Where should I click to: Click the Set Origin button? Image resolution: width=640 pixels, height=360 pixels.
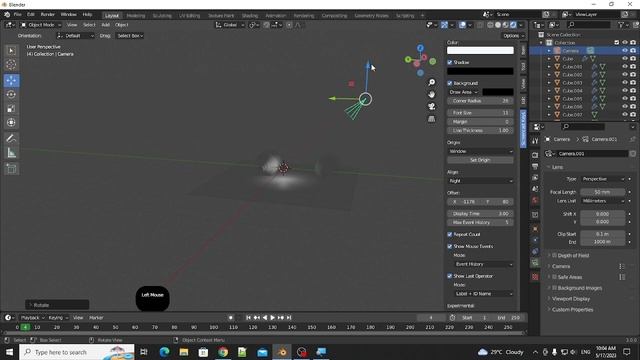(x=480, y=160)
